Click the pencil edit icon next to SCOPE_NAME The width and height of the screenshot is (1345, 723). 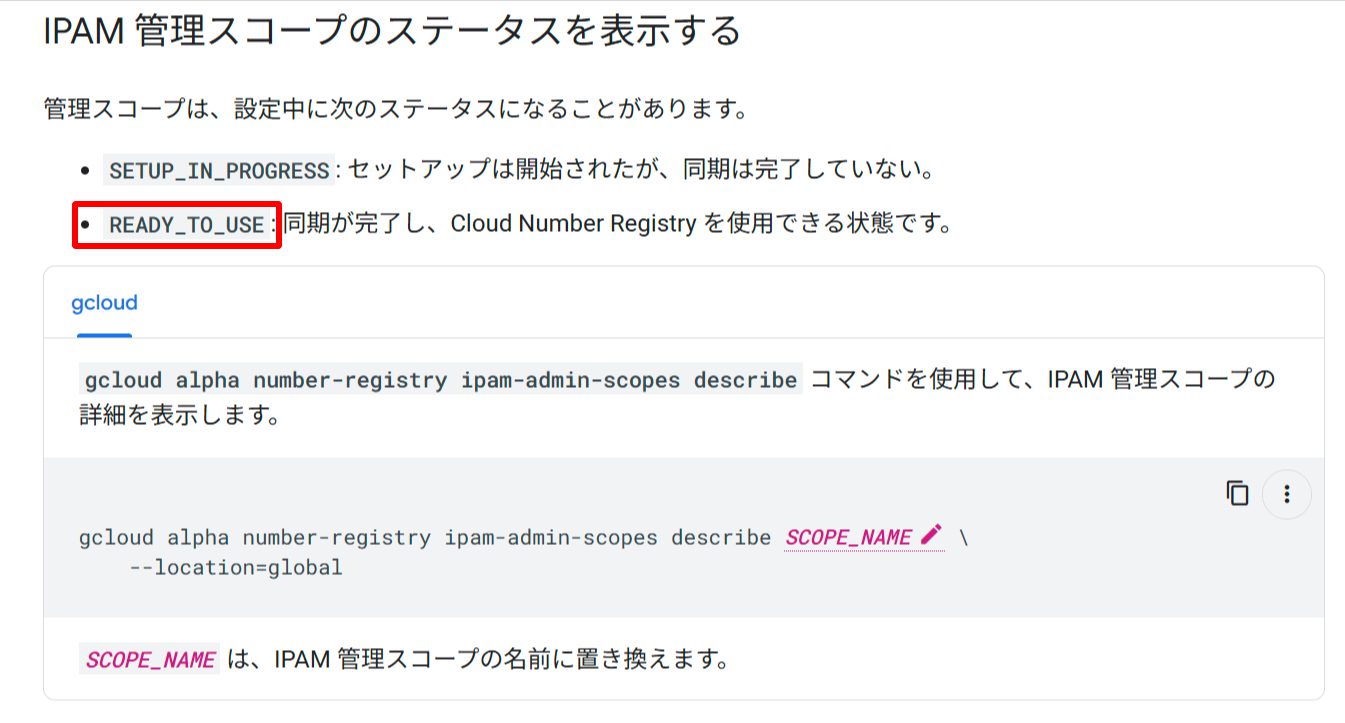[932, 536]
